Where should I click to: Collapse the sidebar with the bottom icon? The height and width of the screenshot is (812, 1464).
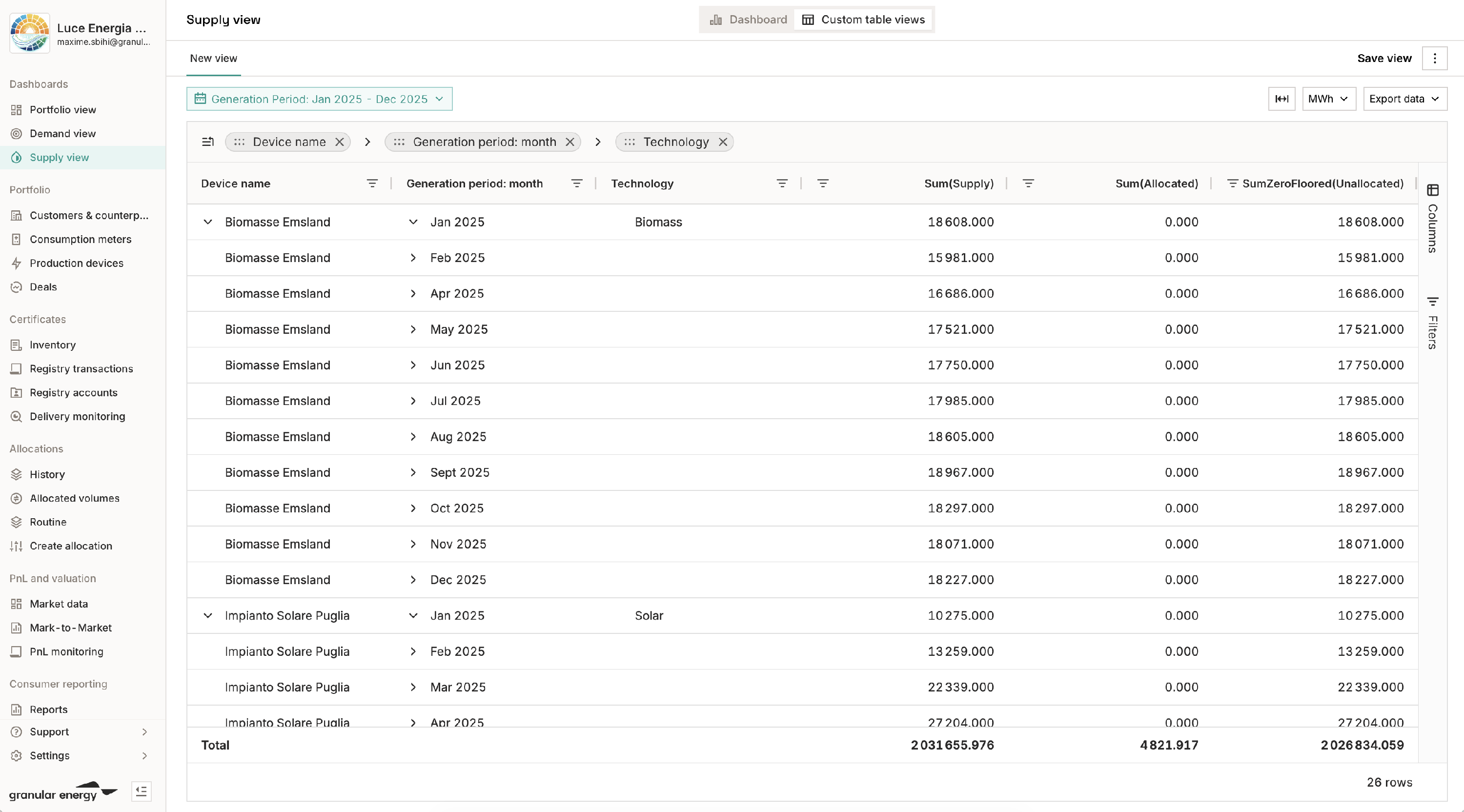[141, 791]
